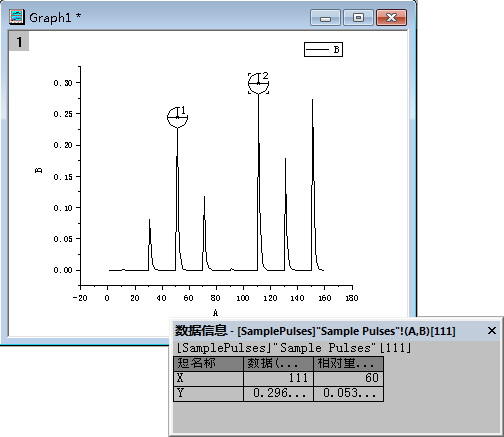
Task: Select the X axis title A
Action: [215, 313]
